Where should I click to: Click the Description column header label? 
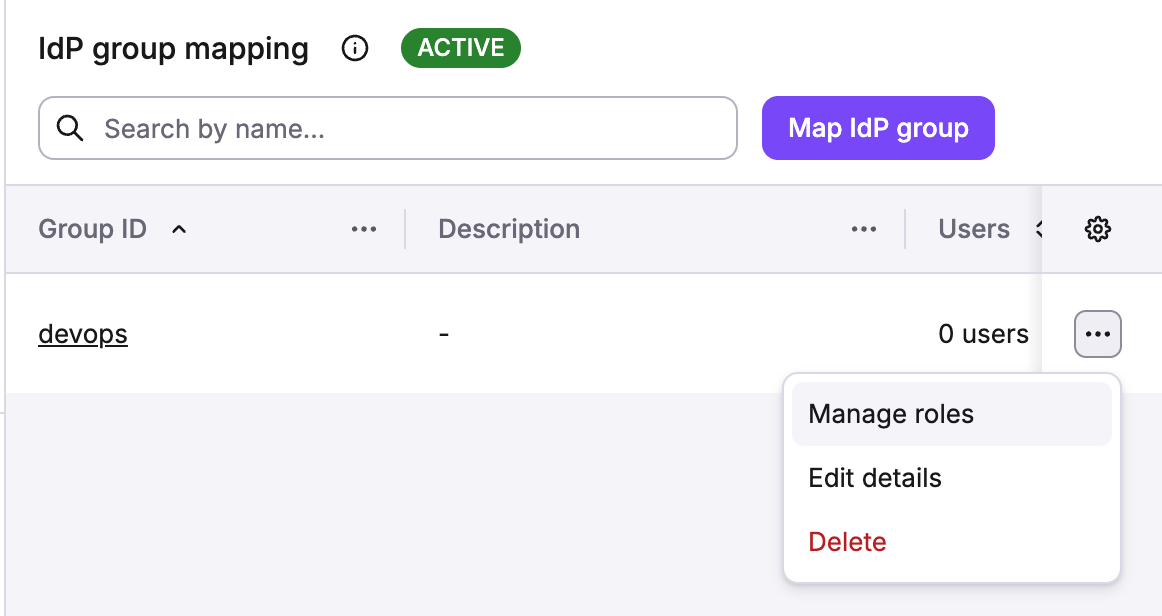tap(509, 229)
